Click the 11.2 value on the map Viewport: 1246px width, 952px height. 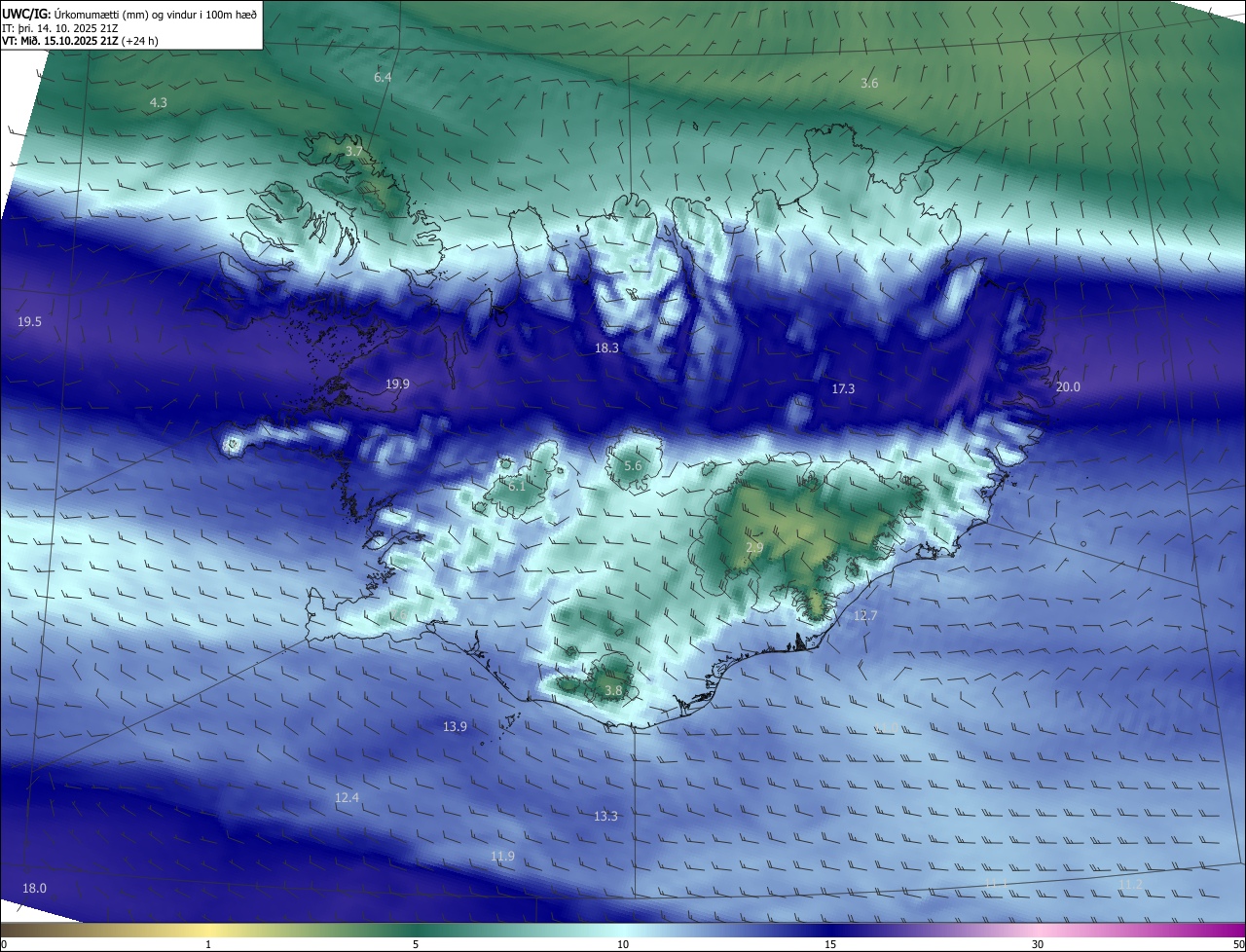[1130, 884]
